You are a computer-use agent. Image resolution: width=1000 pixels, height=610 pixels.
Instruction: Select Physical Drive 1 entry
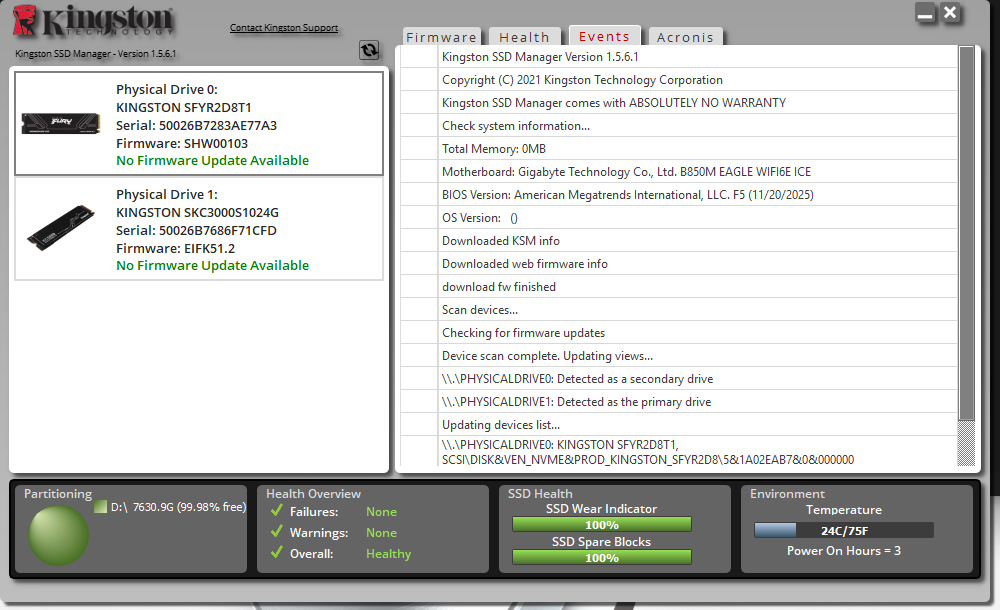(x=199, y=228)
